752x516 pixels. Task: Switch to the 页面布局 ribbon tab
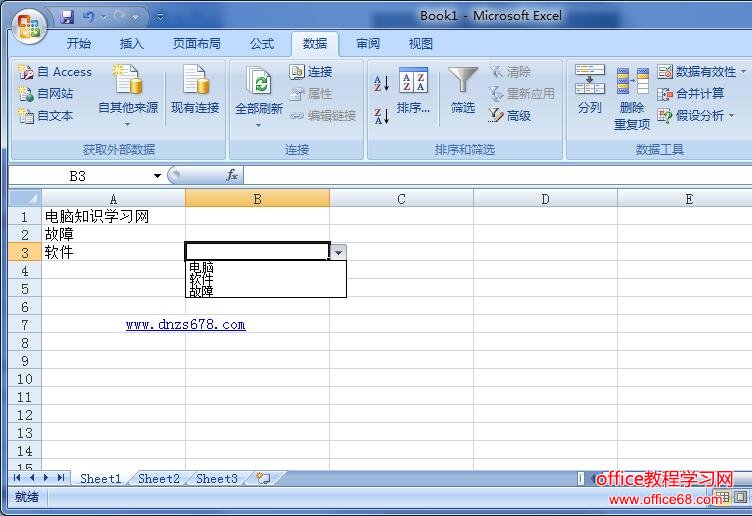click(197, 44)
